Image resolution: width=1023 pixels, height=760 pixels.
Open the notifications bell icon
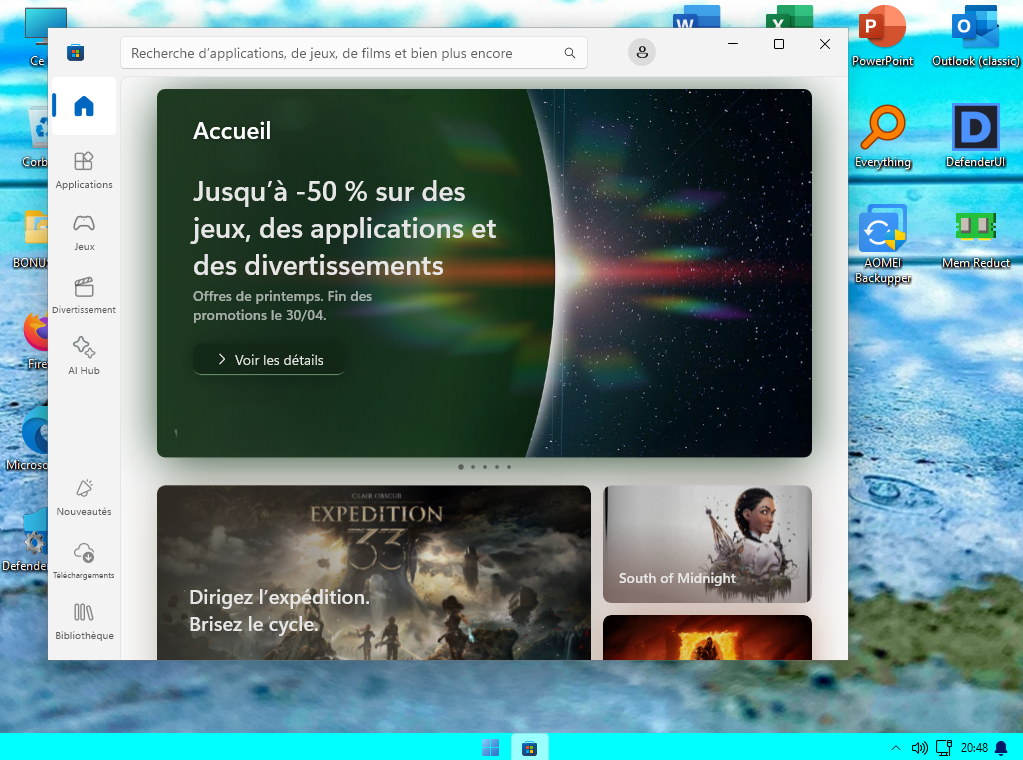pos(1001,748)
